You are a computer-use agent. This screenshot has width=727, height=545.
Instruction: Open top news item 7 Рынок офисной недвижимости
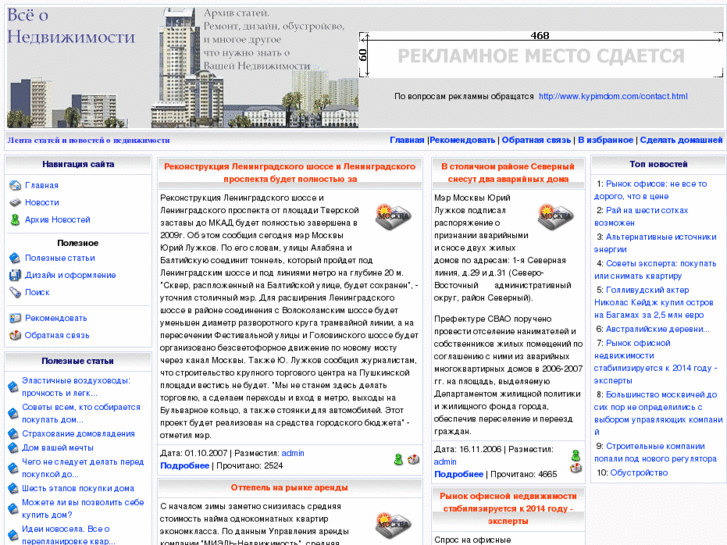(x=656, y=362)
